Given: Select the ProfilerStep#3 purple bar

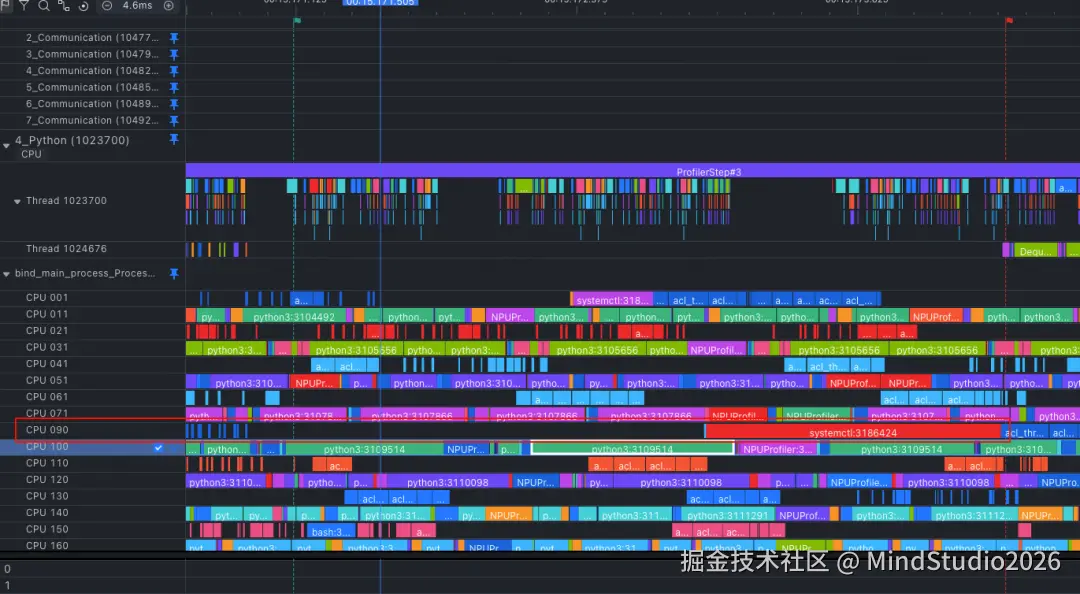Looking at the screenshot, I should 633,171.
